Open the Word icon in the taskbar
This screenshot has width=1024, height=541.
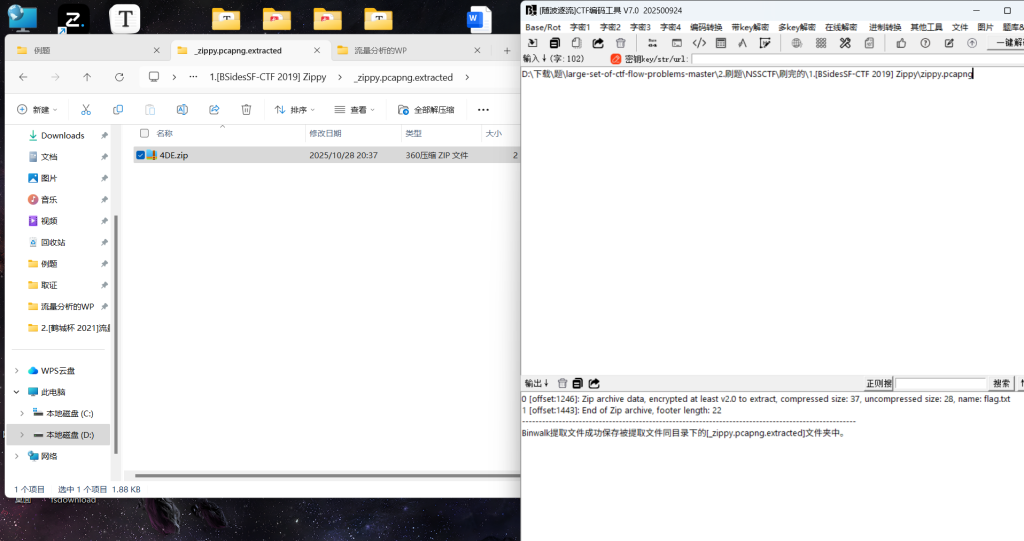point(480,18)
